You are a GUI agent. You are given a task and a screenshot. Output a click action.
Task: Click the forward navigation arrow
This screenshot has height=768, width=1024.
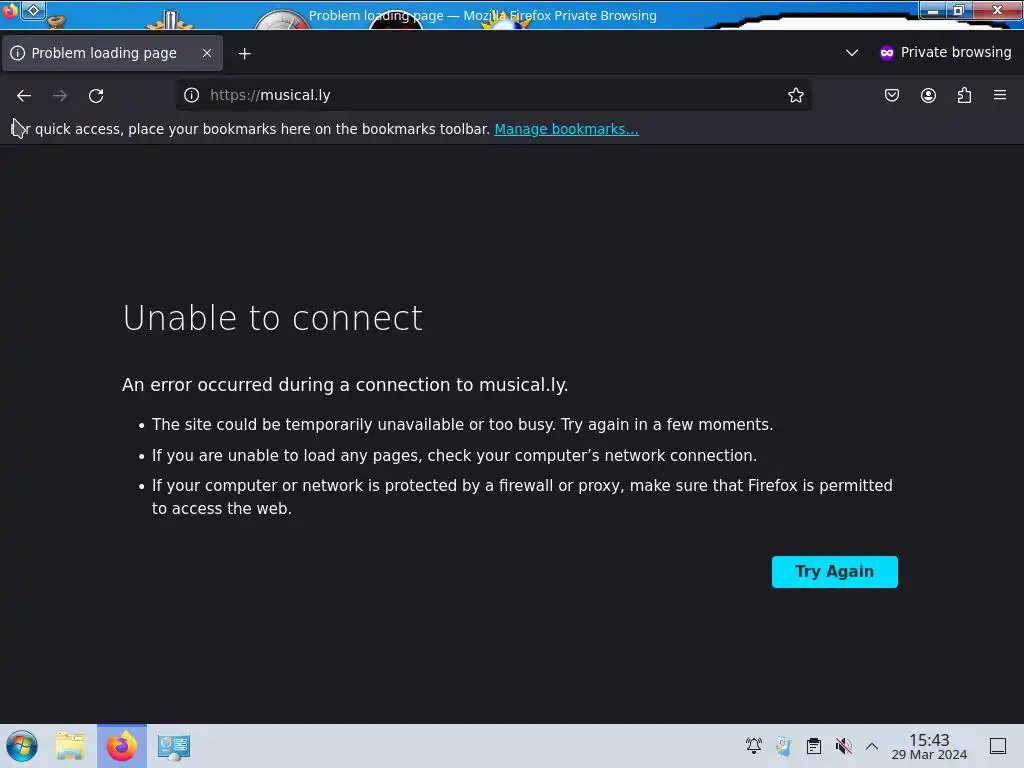click(60, 95)
